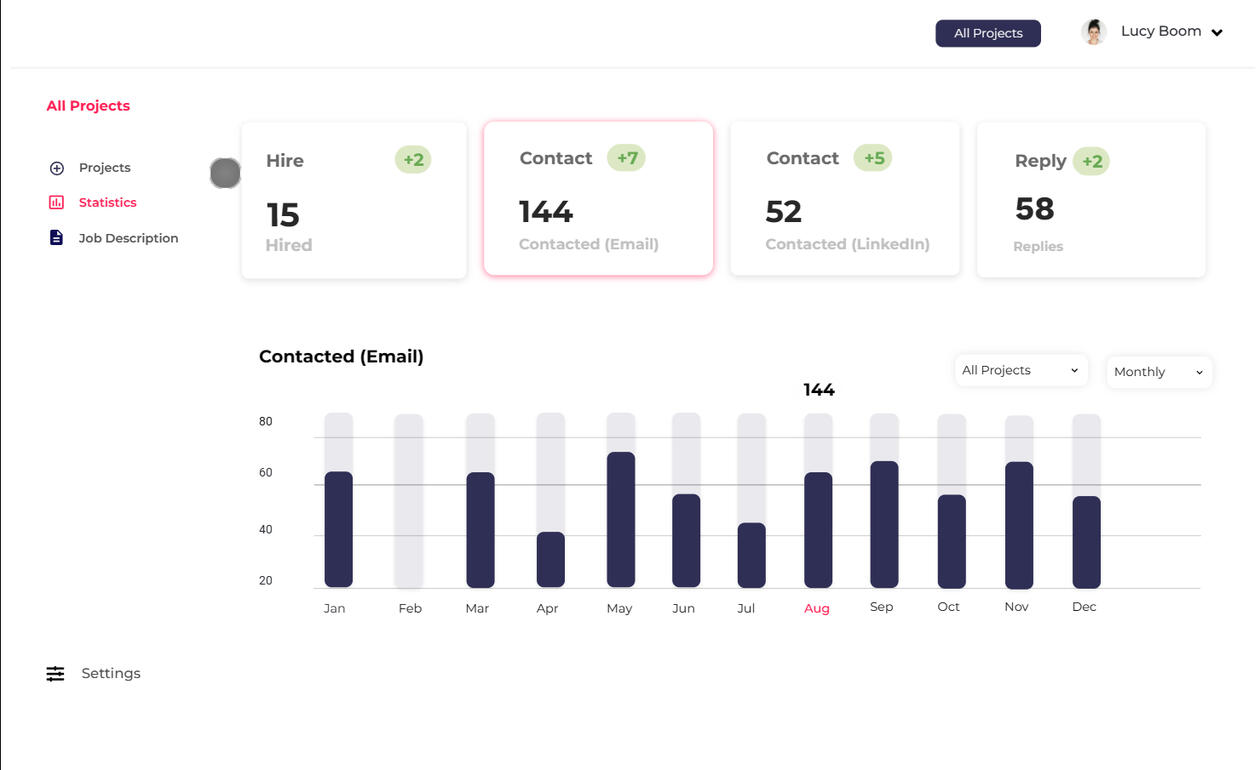Open the Statistics menu item

tap(107, 203)
